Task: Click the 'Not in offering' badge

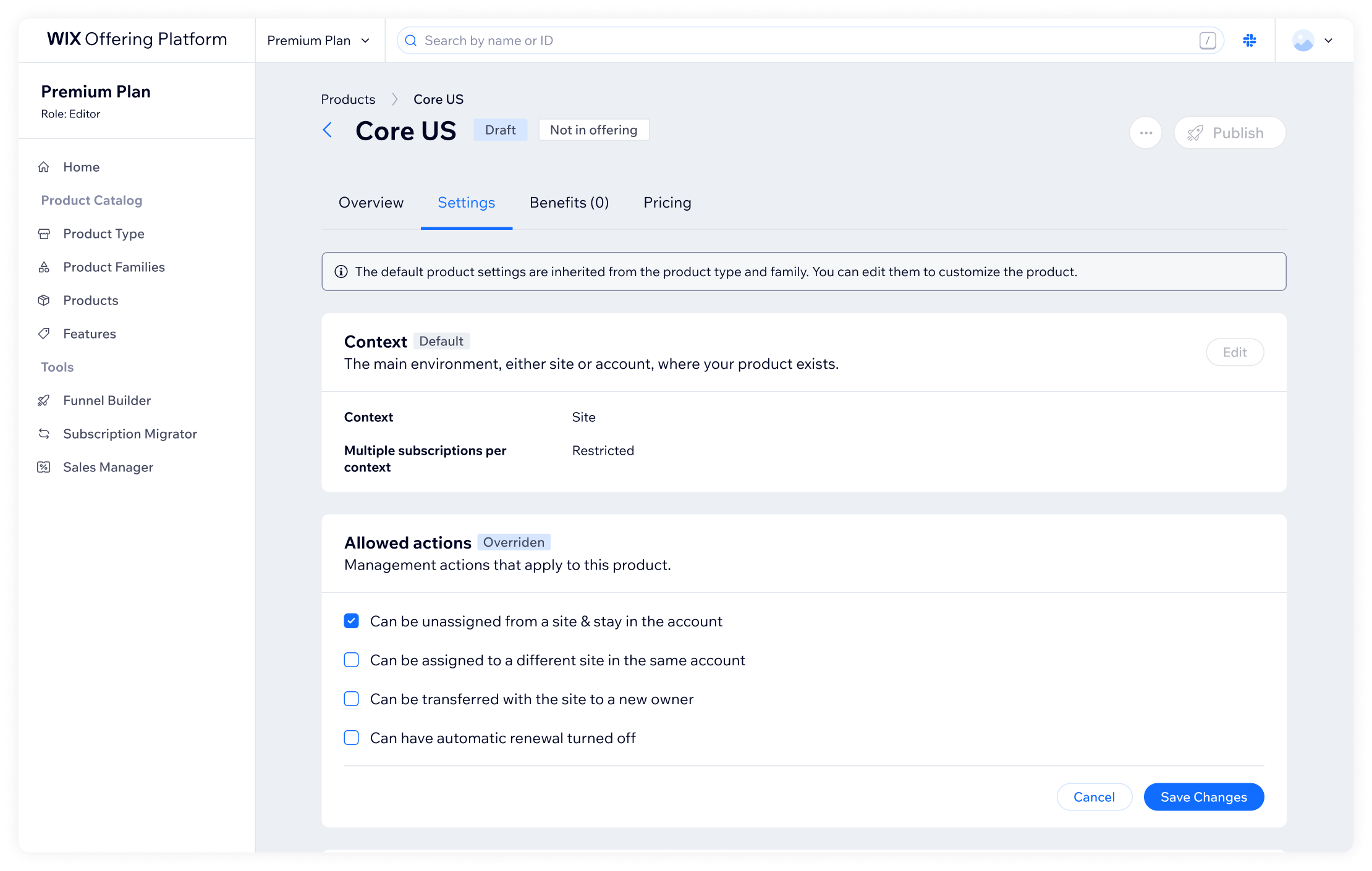Action: point(593,130)
